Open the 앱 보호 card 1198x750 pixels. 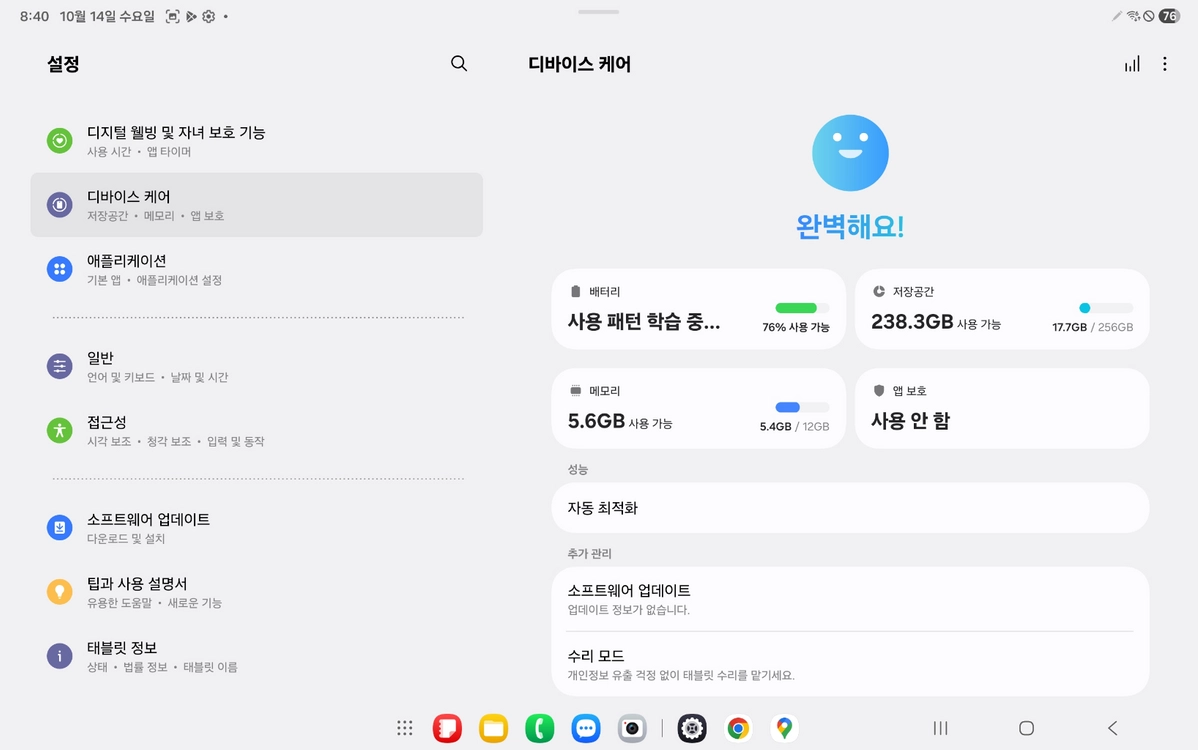tap(1002, 409)
